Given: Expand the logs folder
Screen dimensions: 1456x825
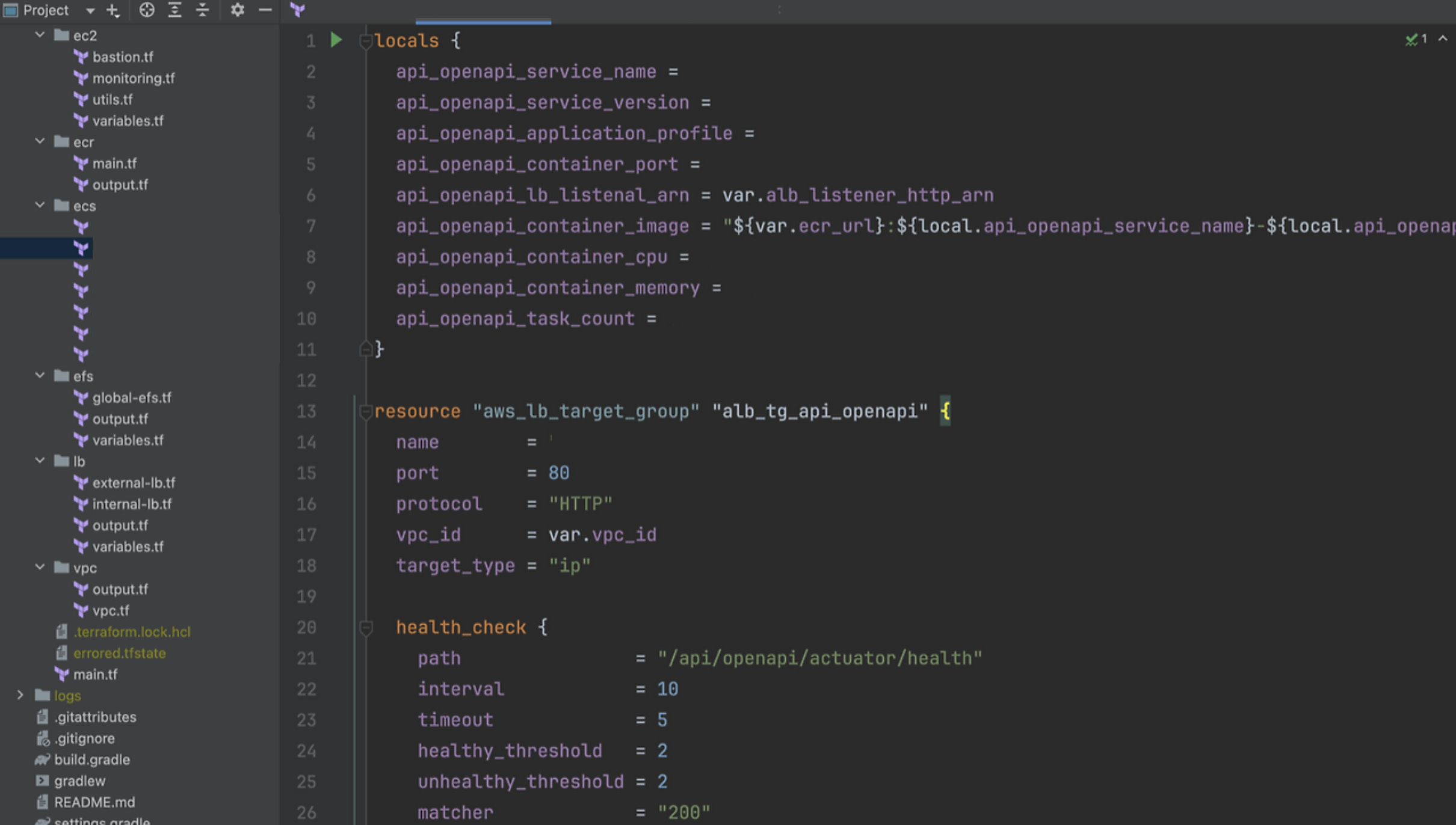Looking at the screenshot, I should [x=20, y=695].
